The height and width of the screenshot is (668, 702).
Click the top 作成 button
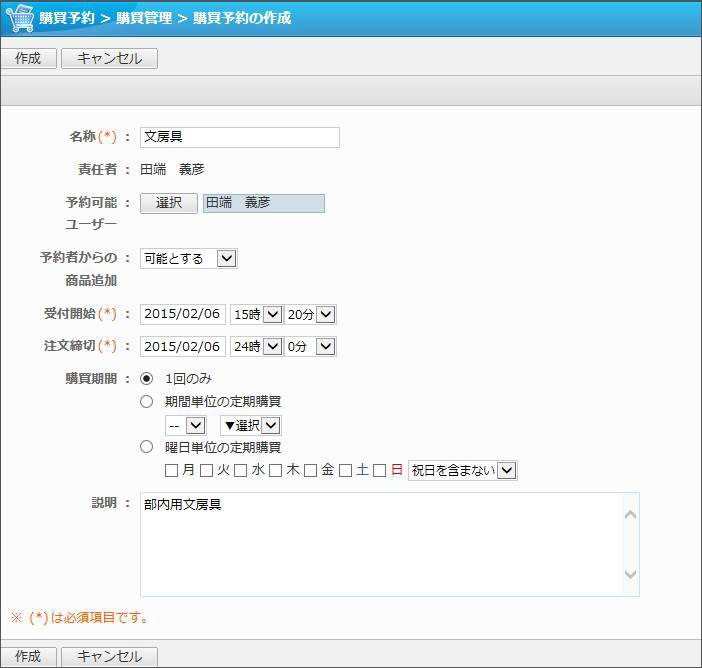tap(28, 59)
